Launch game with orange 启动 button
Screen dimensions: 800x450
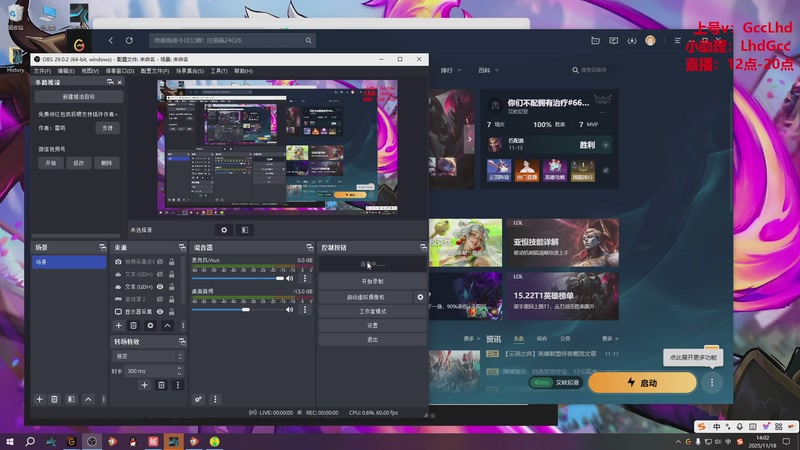point(642,383)
